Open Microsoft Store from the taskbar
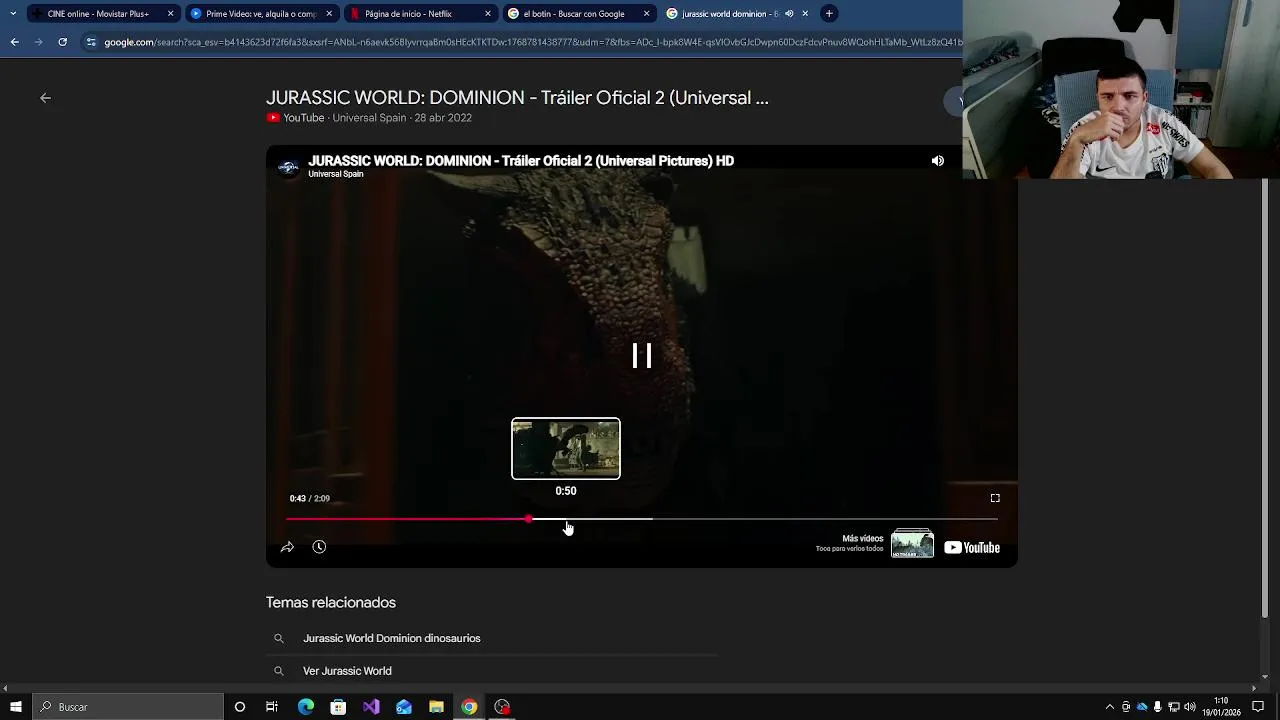 pos(338,707)
